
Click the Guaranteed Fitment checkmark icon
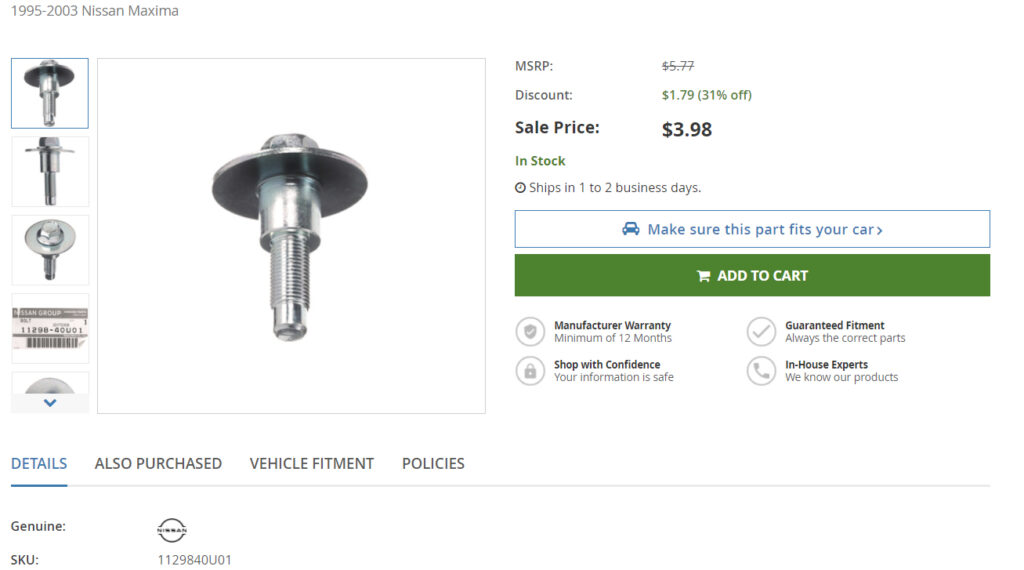[x=761, y=332]
